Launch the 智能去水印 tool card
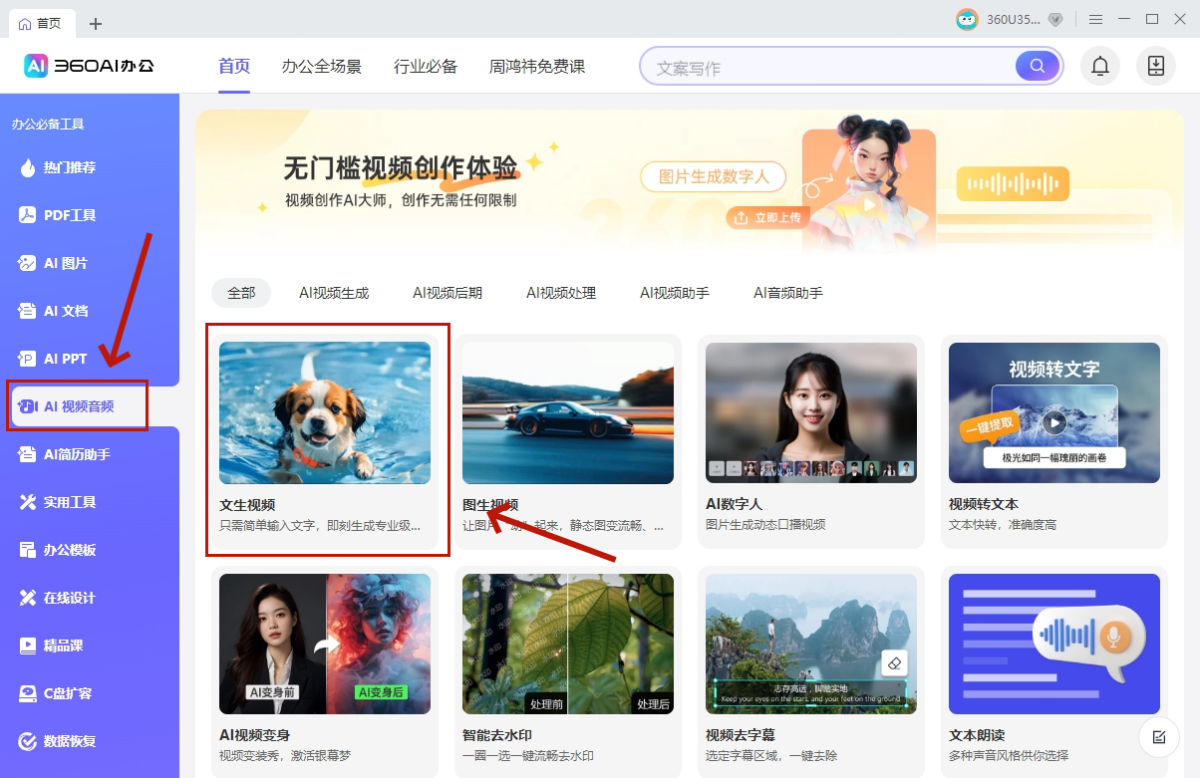Viewport: 1200px width, 778px height. (x=568, y=672)
